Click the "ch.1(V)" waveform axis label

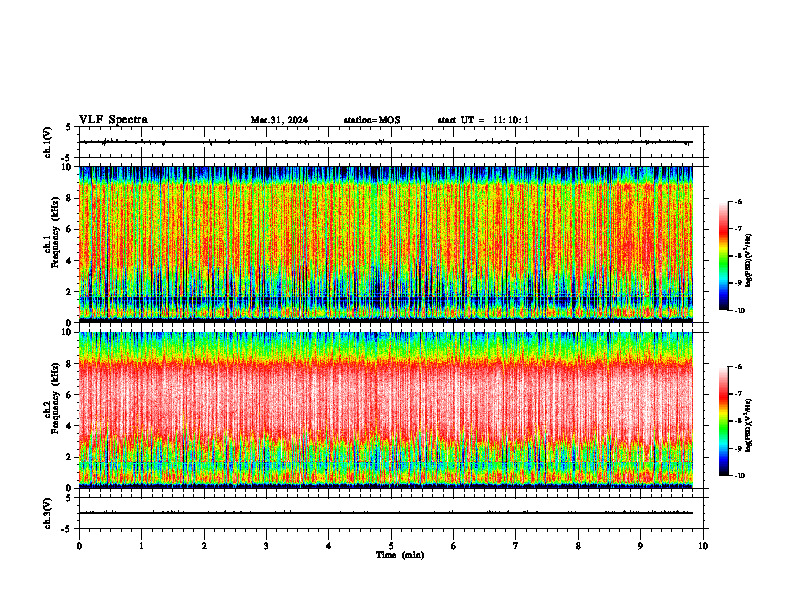click(48, 142)
